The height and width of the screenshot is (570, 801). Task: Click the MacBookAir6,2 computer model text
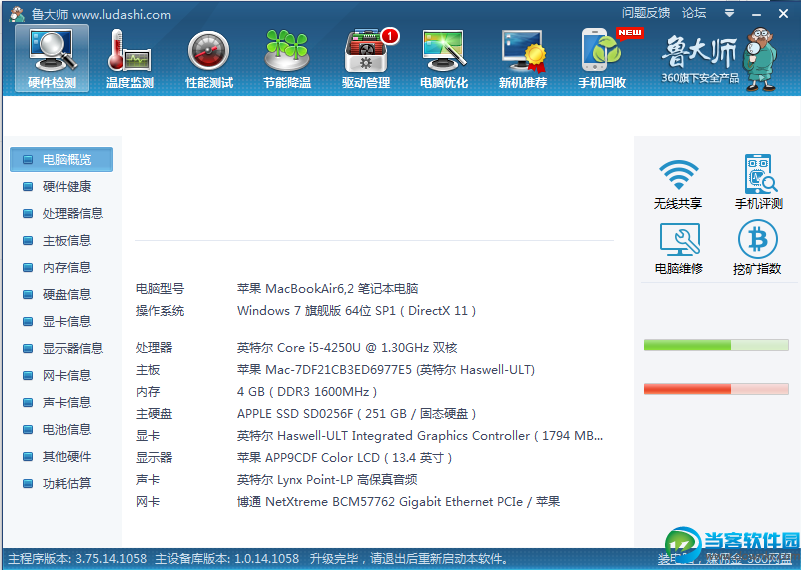pos(327,289)
